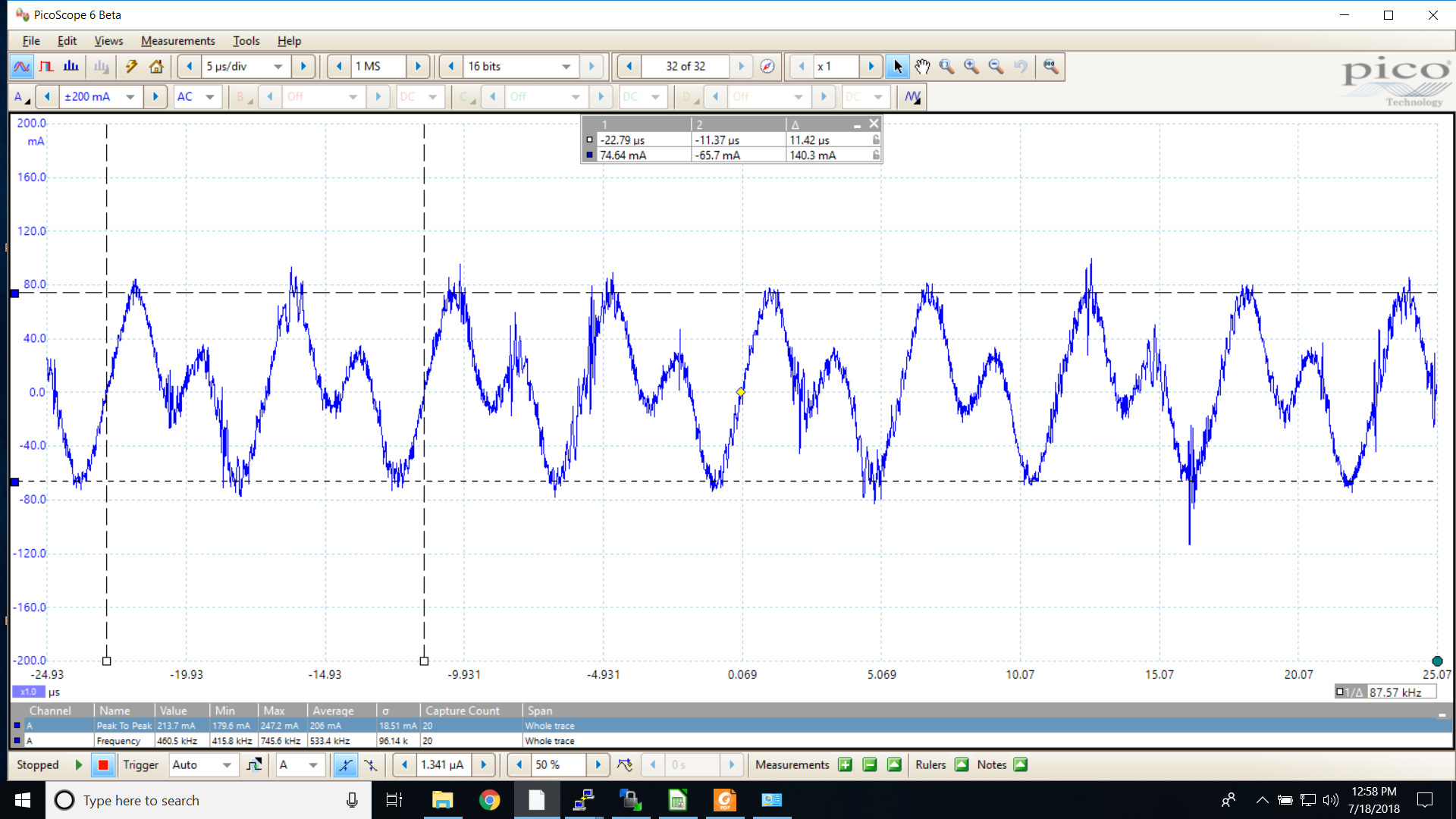Click the Windows Start button
1456x819 pixels.
coord(23,800)
